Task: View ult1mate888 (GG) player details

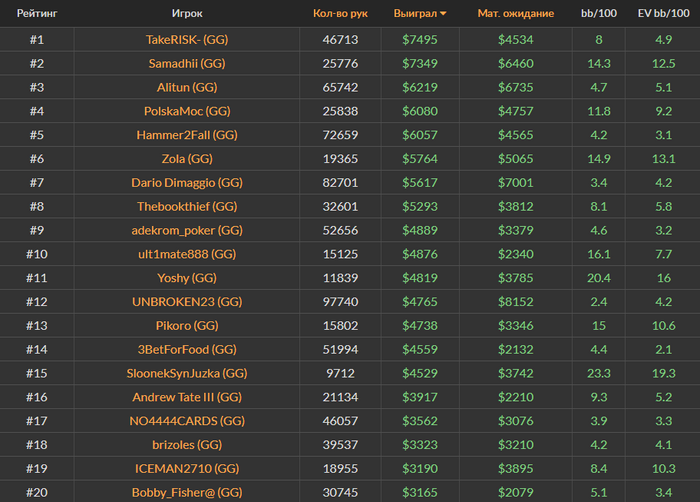Action: point(187,254)
